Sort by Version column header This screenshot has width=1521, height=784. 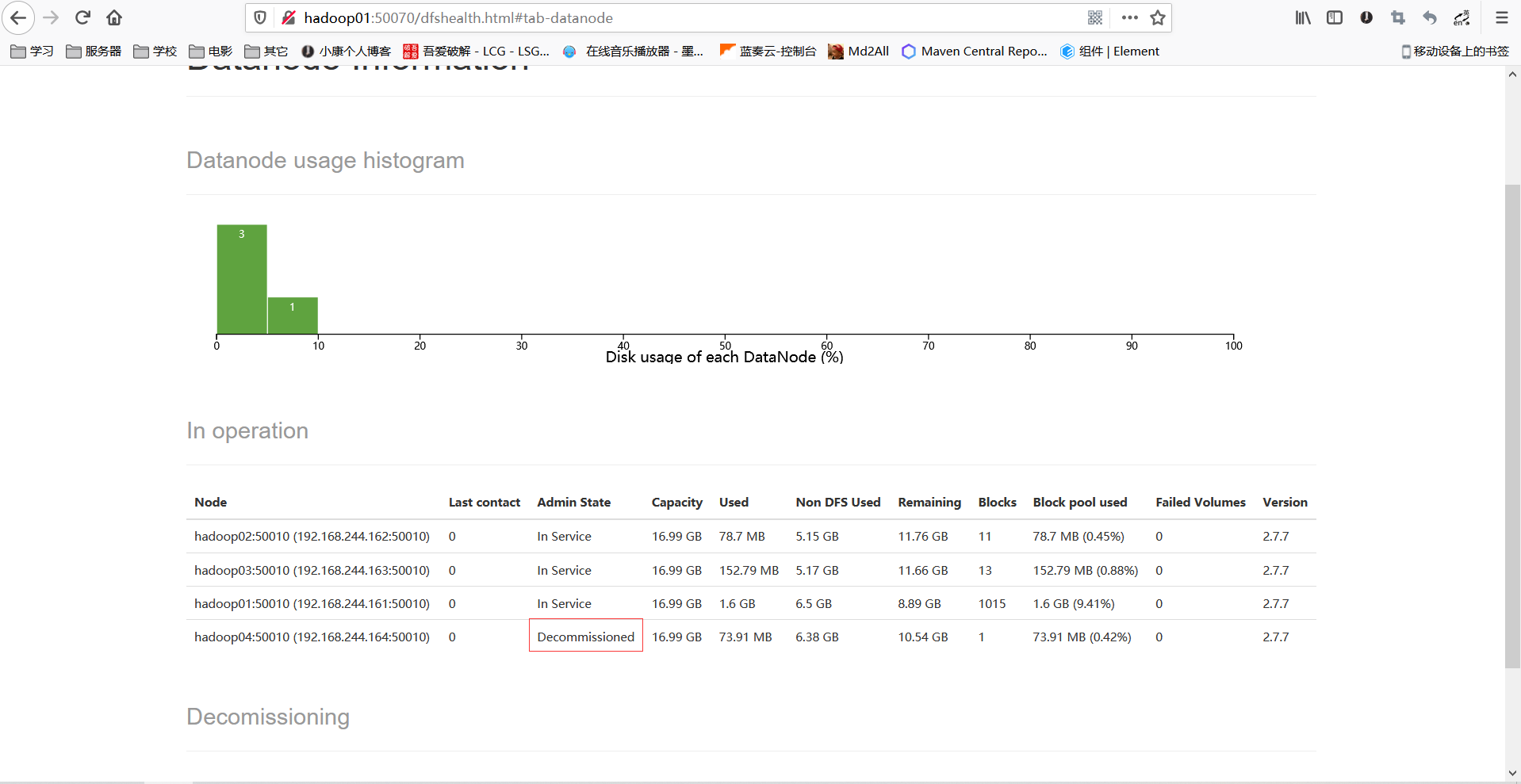click(x=1285, y=503)
